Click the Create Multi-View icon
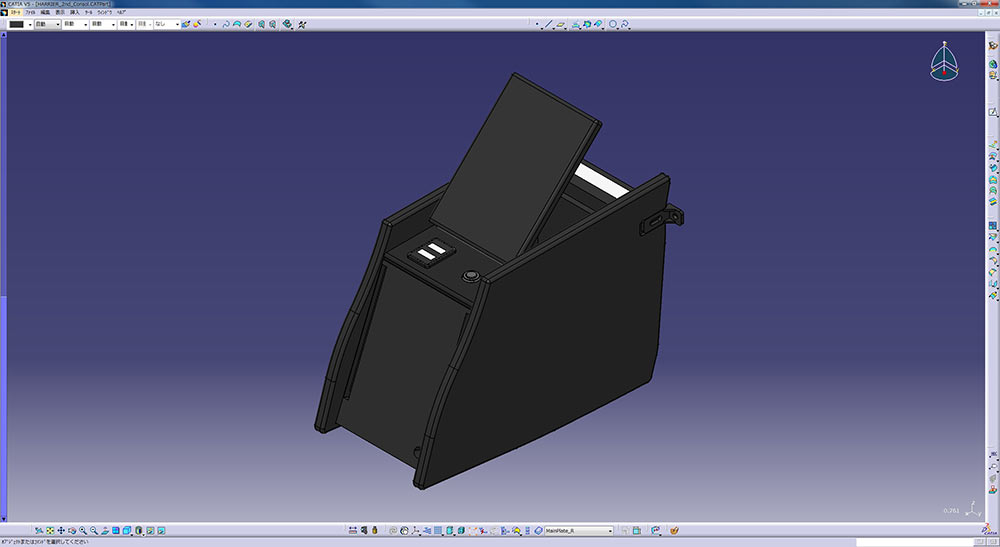 115,530
